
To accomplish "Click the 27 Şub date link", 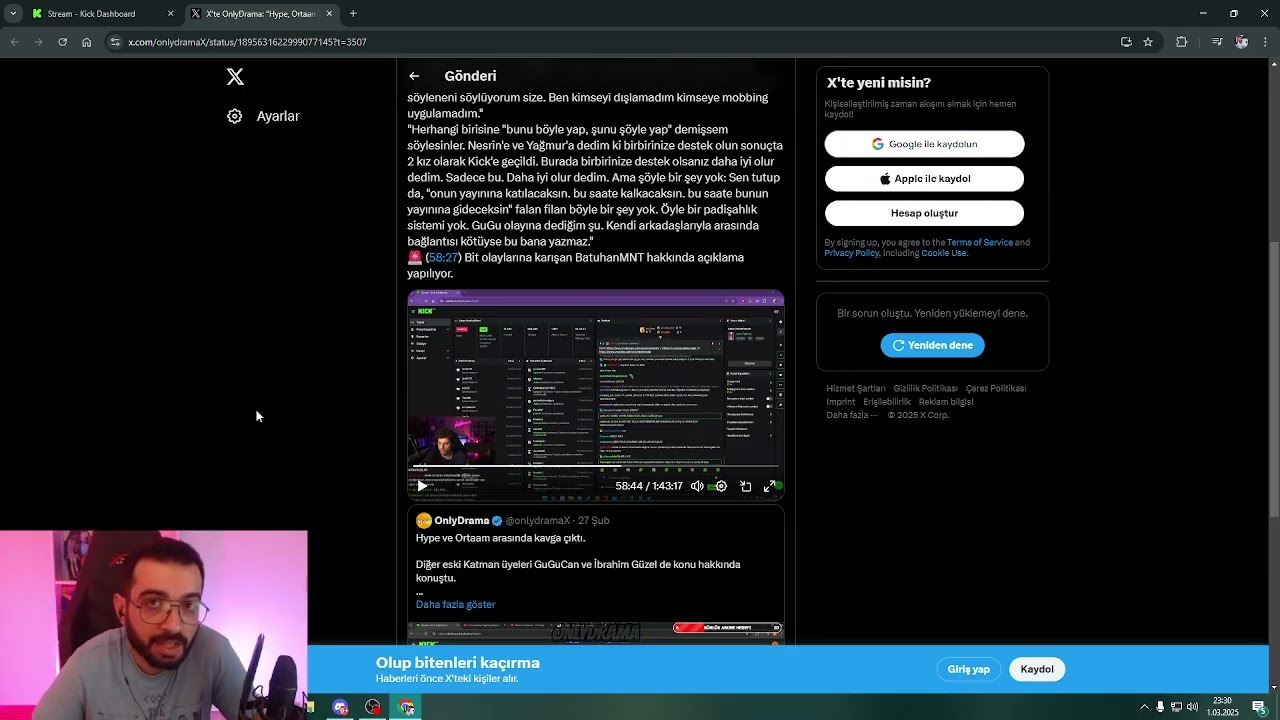I will tap(593, 521).
